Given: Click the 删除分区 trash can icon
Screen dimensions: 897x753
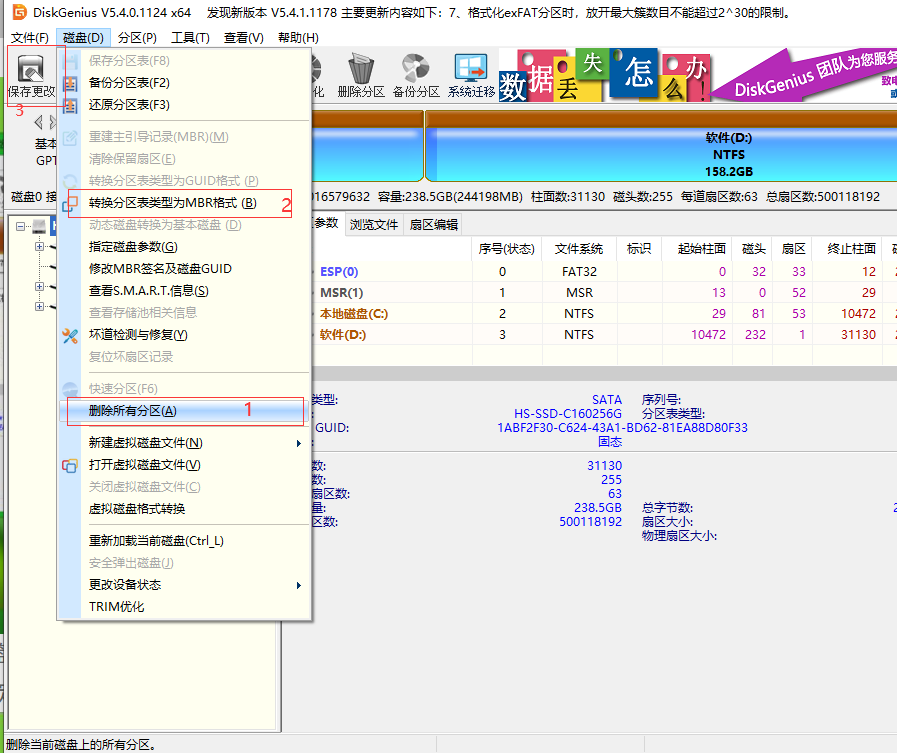Looking at the screenshot, I should pyautogui.click(x=361, y=73).
